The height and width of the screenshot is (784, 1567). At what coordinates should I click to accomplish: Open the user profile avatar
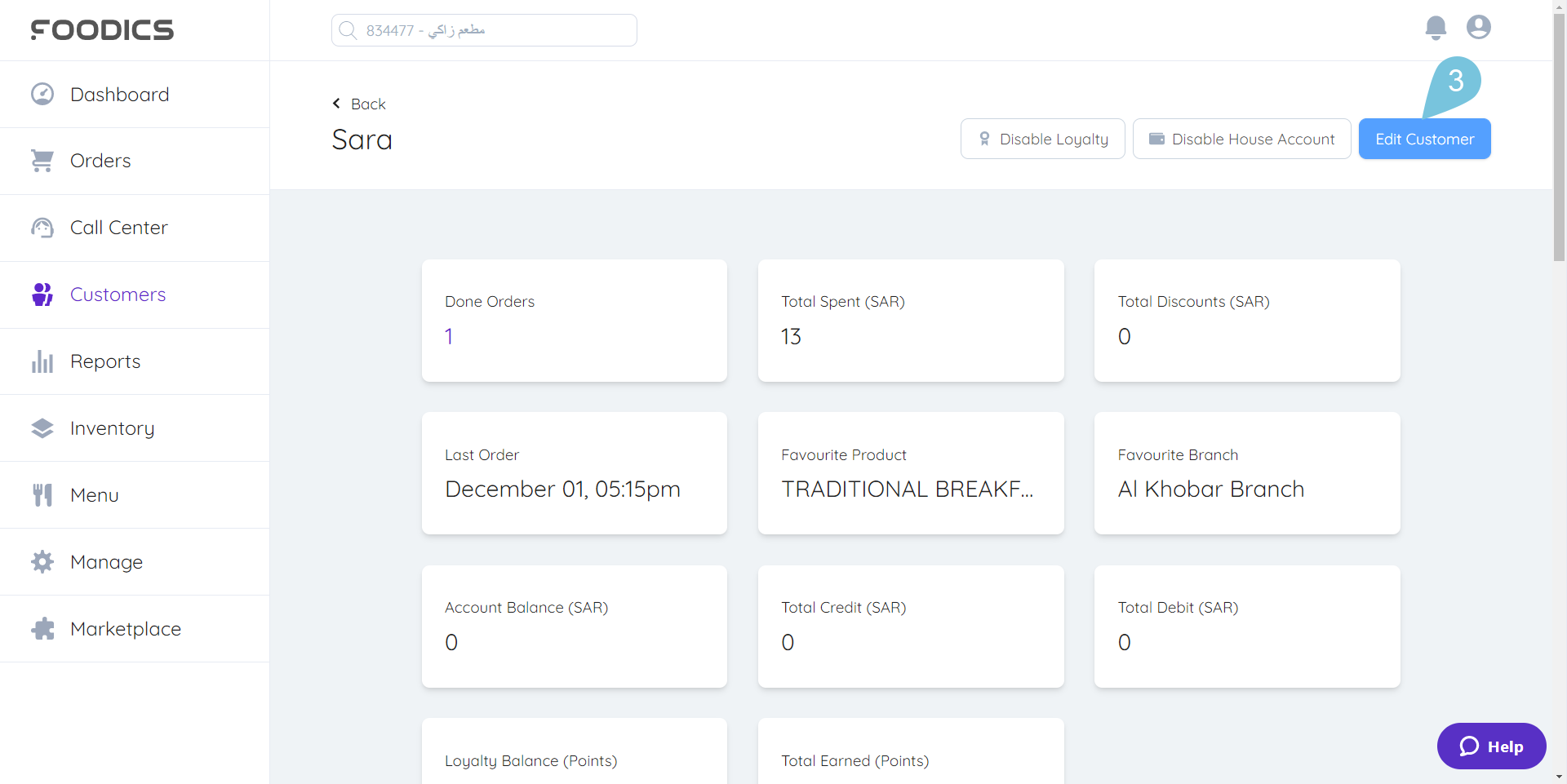point(1479,28)
